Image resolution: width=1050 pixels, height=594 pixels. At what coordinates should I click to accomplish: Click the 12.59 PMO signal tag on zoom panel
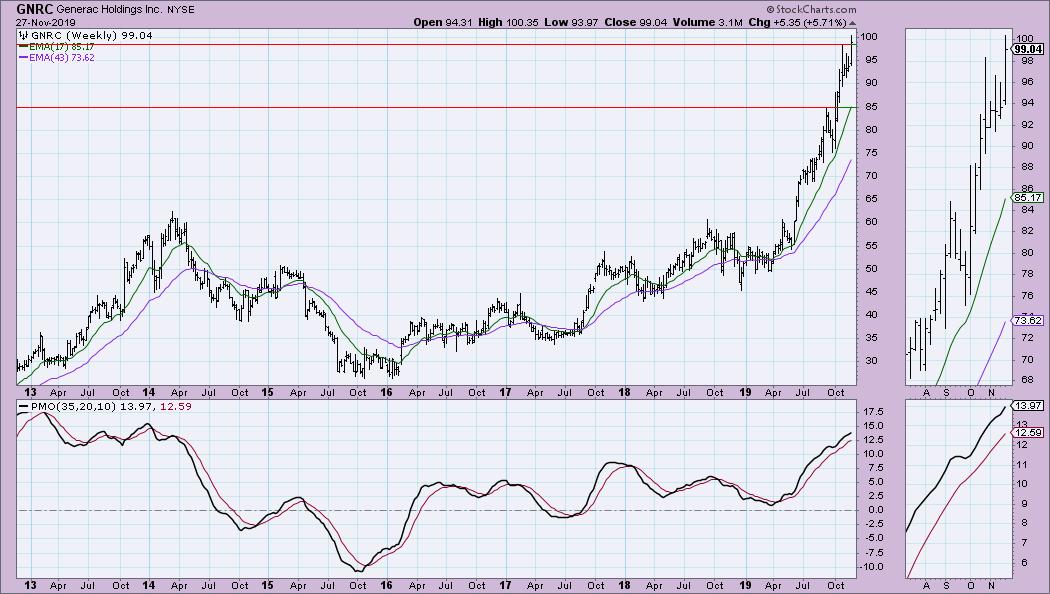[x=1028, y=433]
